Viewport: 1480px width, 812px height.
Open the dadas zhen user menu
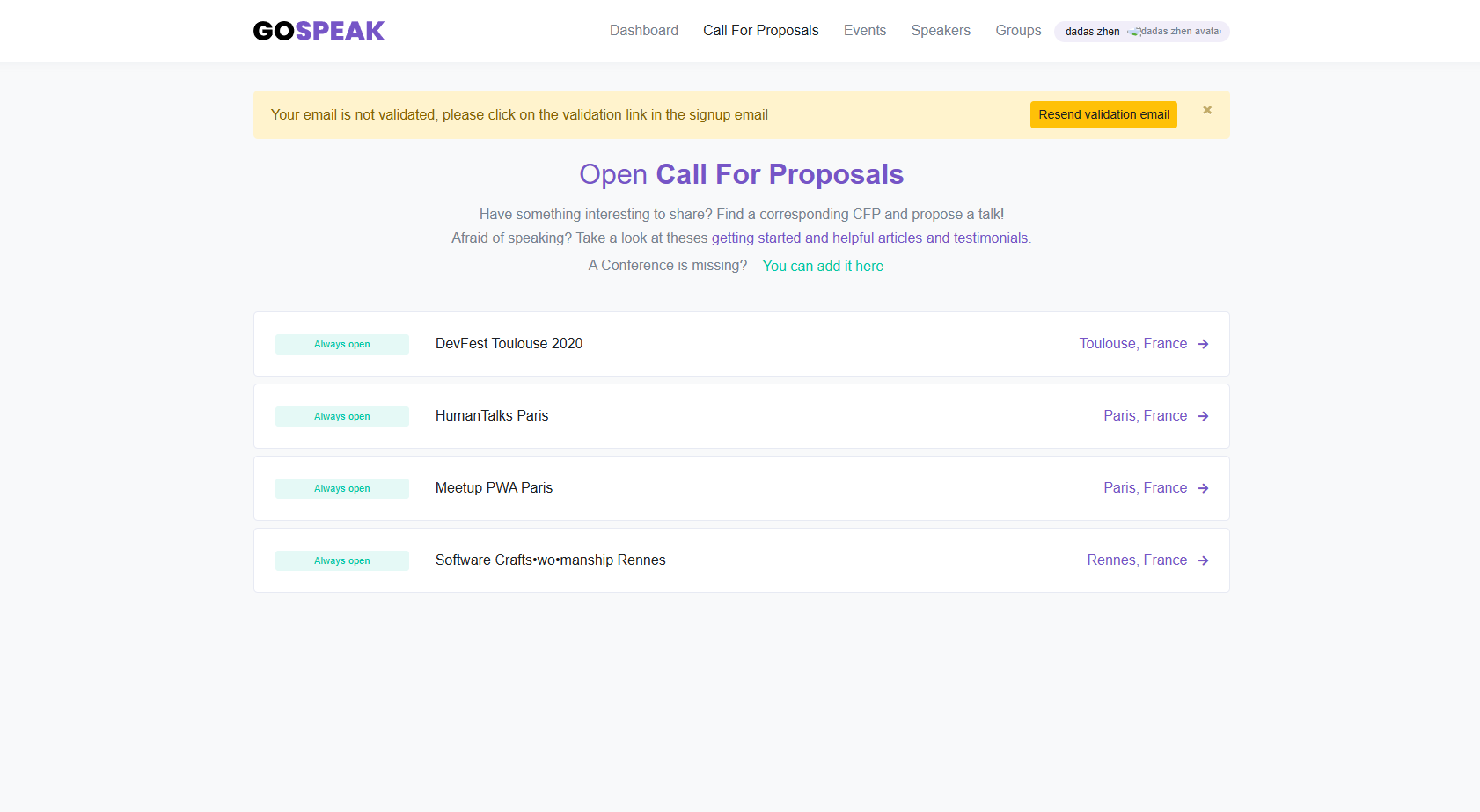click(1141, 31)
